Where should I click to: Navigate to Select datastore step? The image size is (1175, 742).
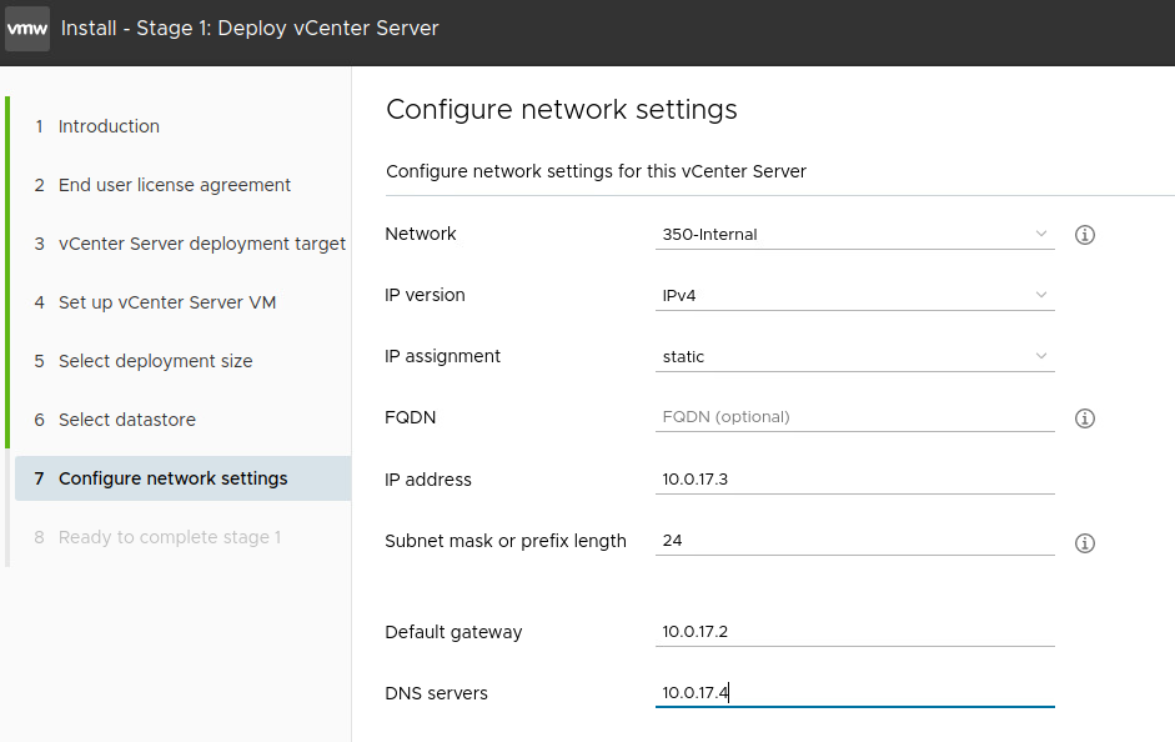(x=126, y=420)
